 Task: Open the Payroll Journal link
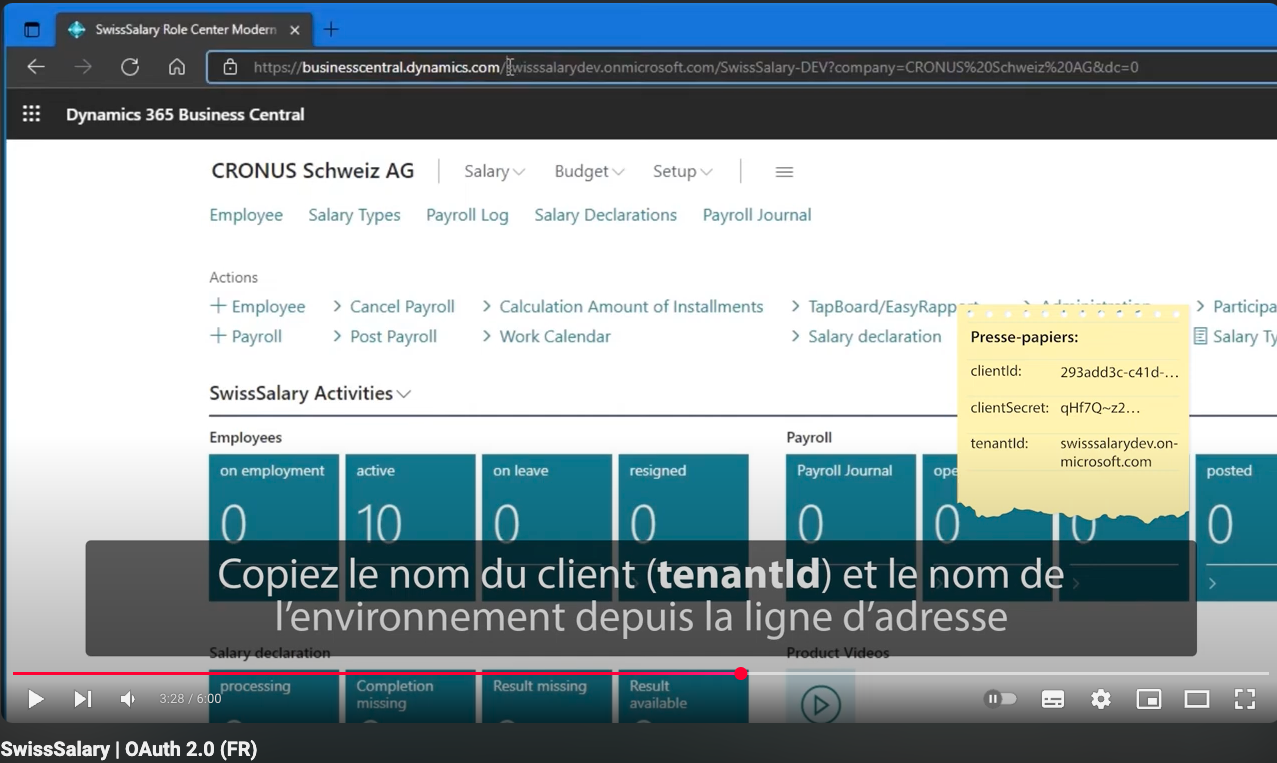756,215
